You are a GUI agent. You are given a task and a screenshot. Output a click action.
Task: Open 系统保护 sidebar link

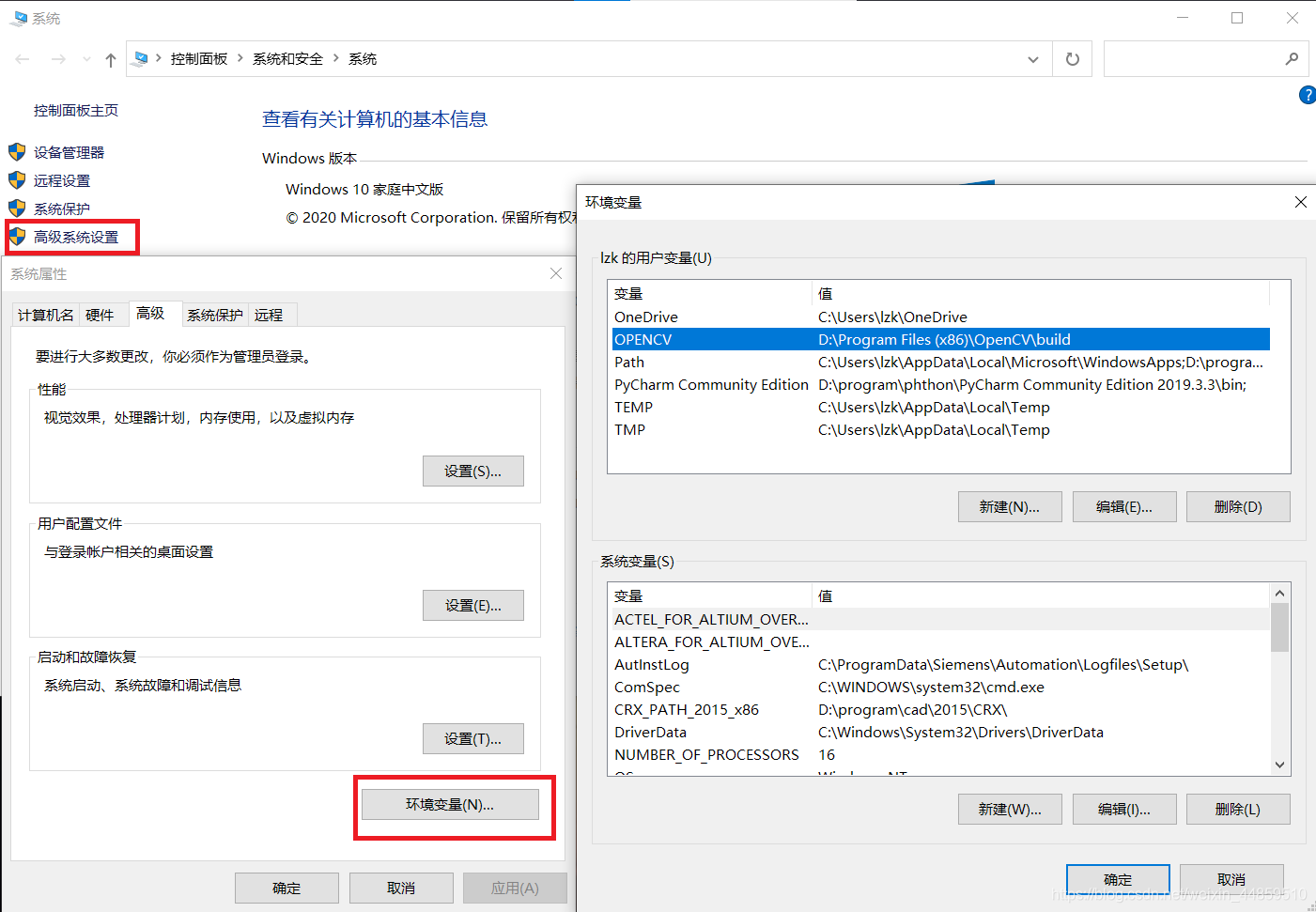(x=62, y=209)
